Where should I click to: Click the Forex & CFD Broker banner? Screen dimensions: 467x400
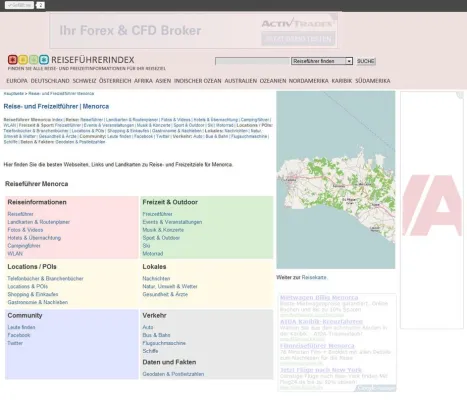pyautogui.click(x=193, y=31)
